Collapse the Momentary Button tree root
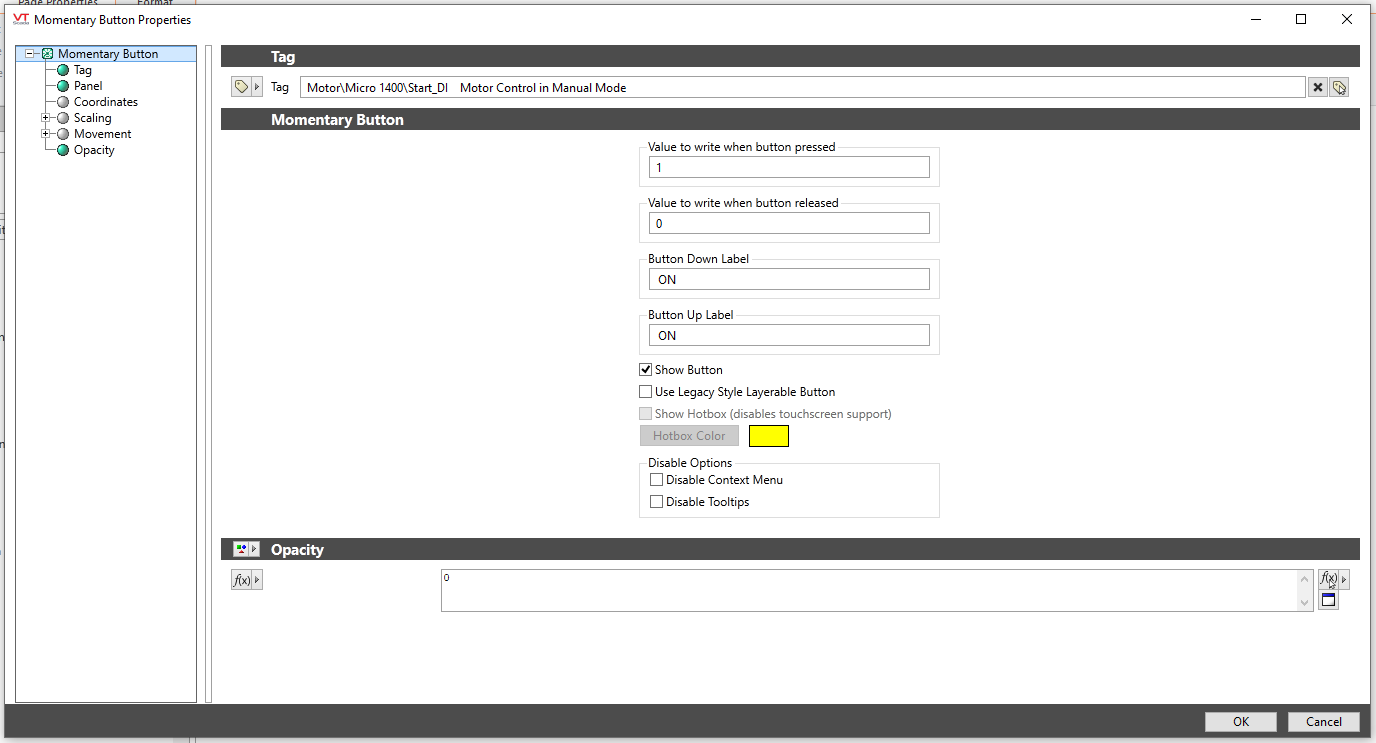This screenshot has height=743, width=1376. point(31,54)
